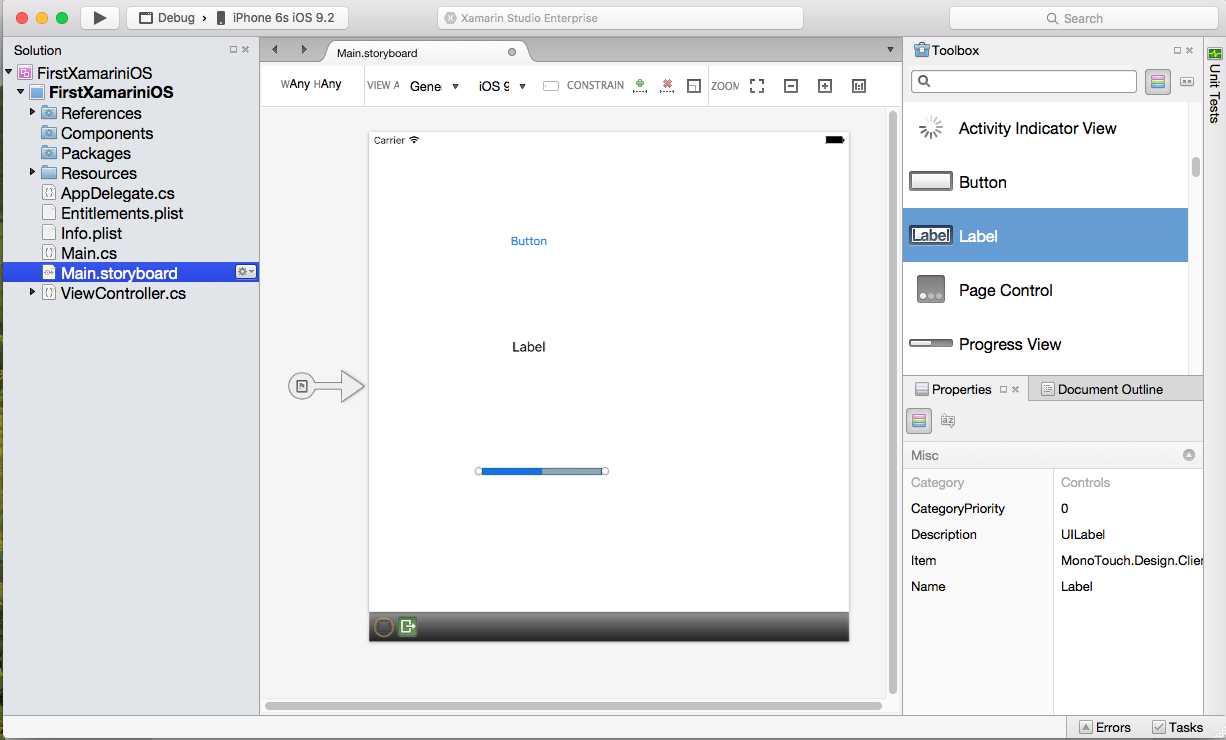Switch to the Main.storyboard tab
1226x740 pixels.
377,53
